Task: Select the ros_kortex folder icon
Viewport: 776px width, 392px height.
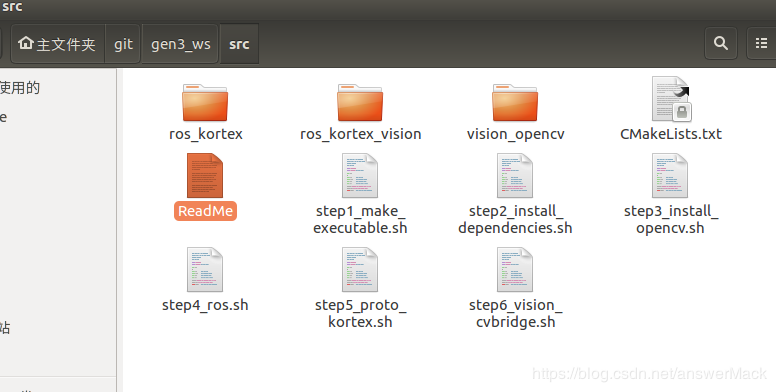Action: point(205,102)
